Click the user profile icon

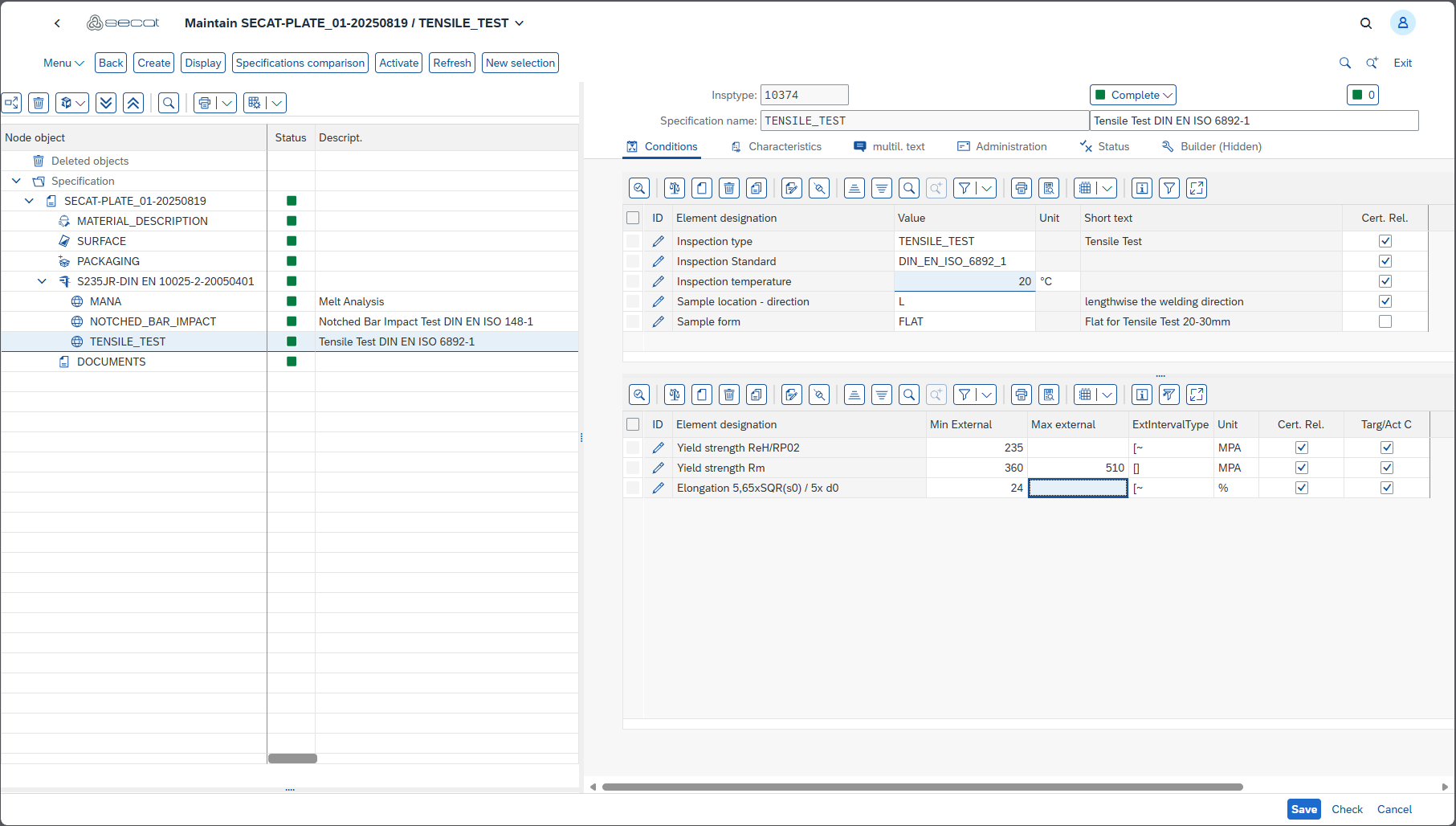coord(1402,23)
